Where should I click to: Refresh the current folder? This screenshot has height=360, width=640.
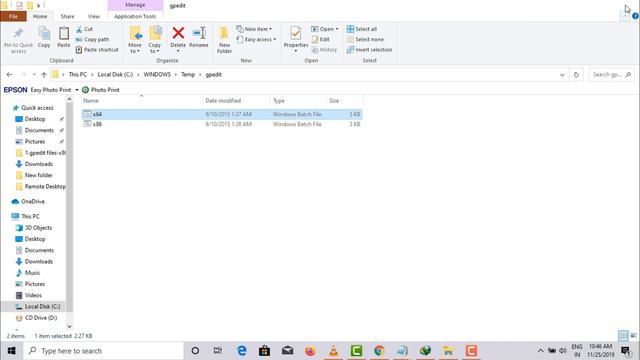576,75
